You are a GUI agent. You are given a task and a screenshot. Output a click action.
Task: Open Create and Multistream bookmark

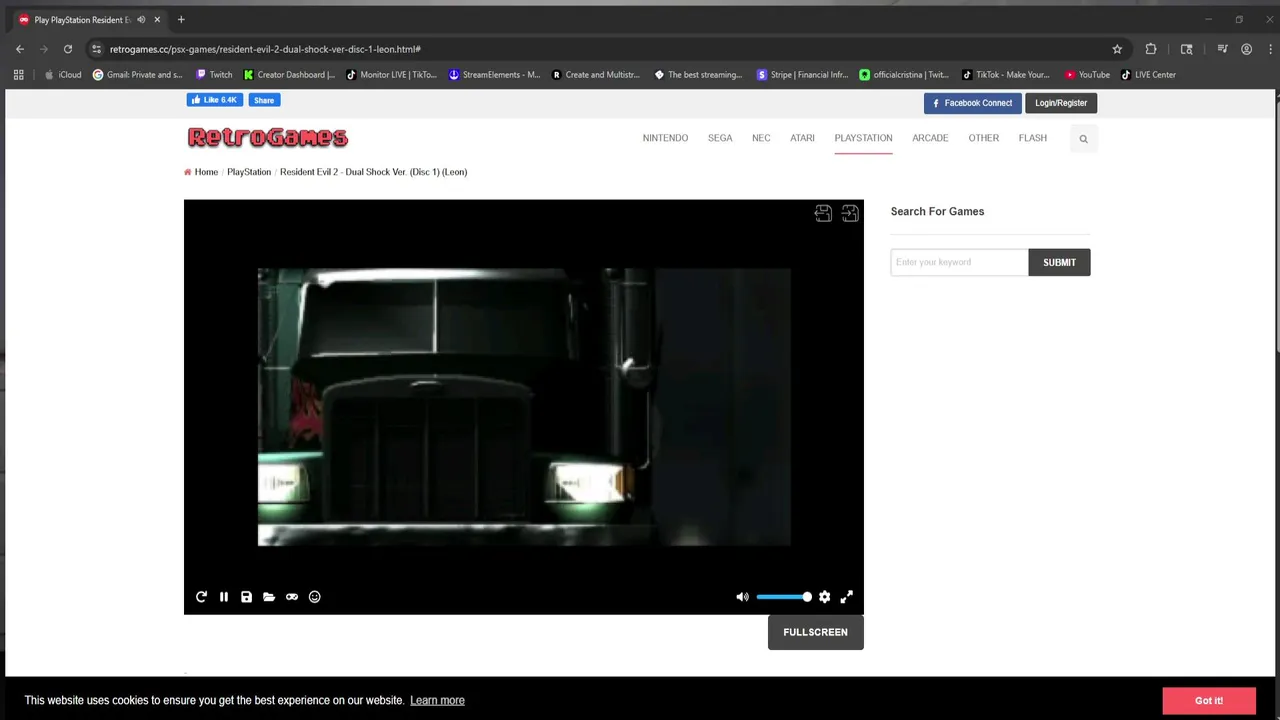tap(596, 75)
